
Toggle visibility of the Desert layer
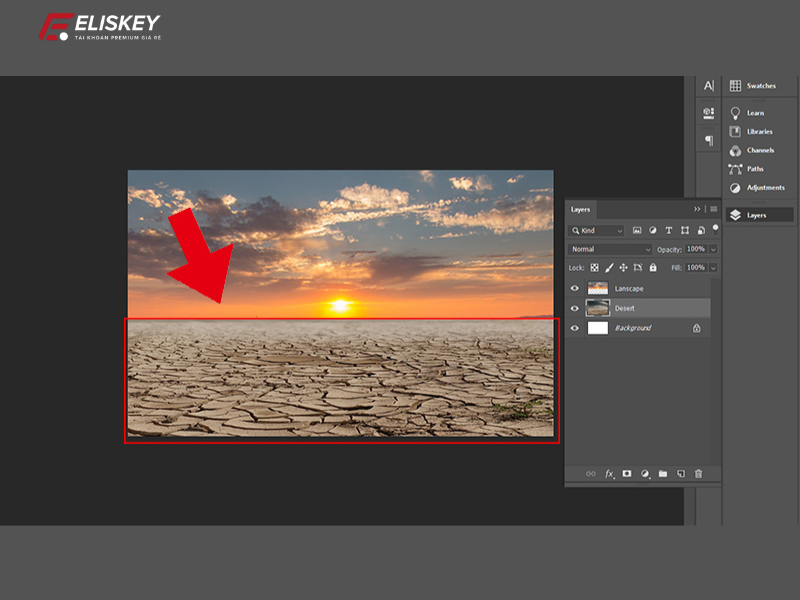click(575, 307)
